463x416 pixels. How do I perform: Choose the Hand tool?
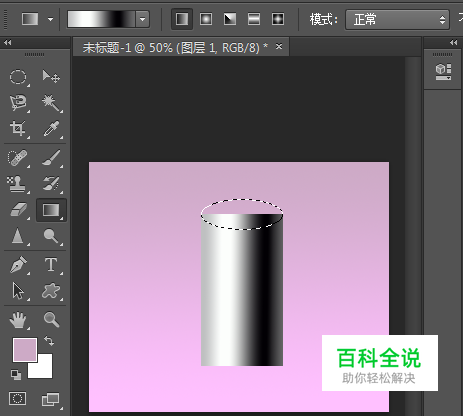(x=18, y=320)
